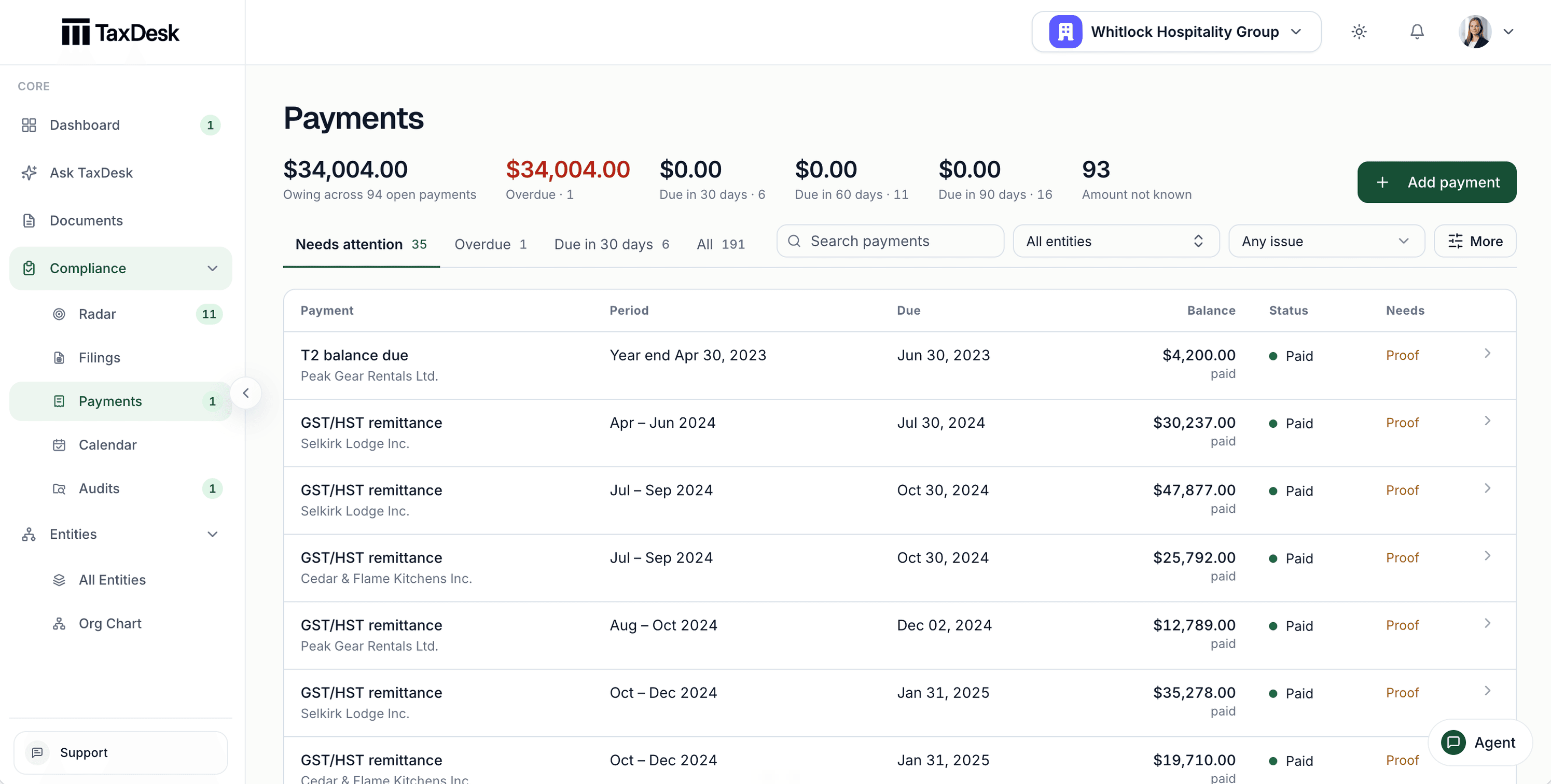Expand the user account menu chevron
Screen dimensions: 1551x784
click(1508, 32)
